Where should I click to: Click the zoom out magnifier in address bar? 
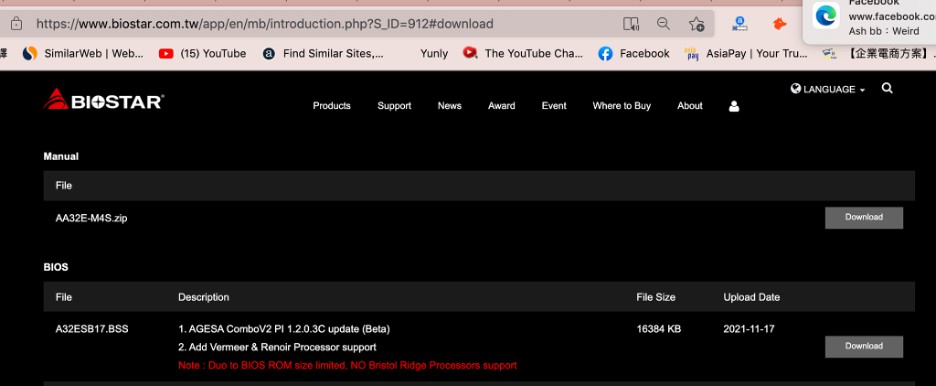pyautogui.click(x=663, y=23)
